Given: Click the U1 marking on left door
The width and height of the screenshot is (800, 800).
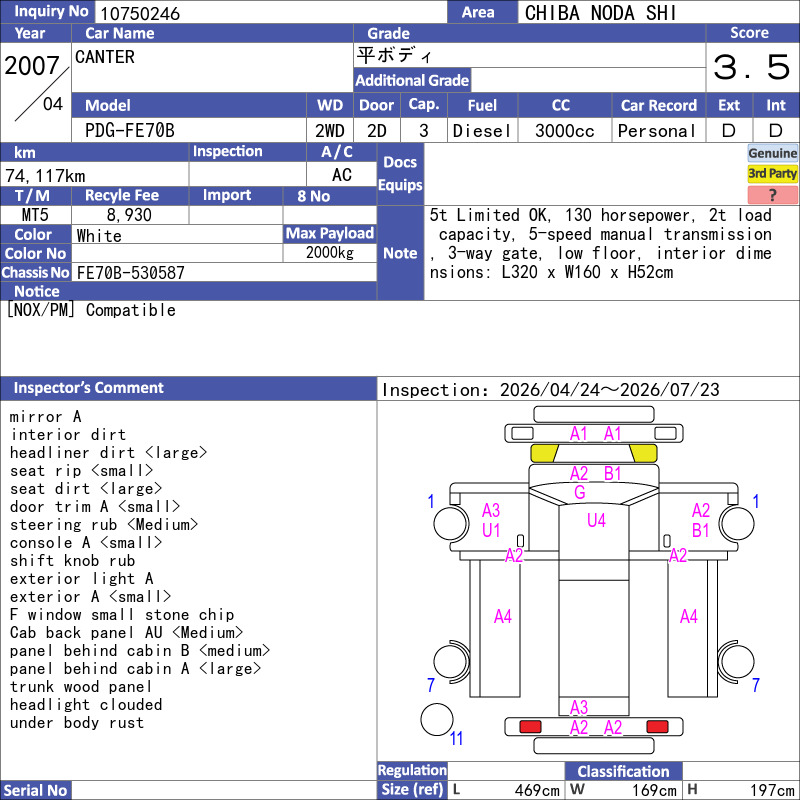Looking at the screenshot, I should [491, 531].
